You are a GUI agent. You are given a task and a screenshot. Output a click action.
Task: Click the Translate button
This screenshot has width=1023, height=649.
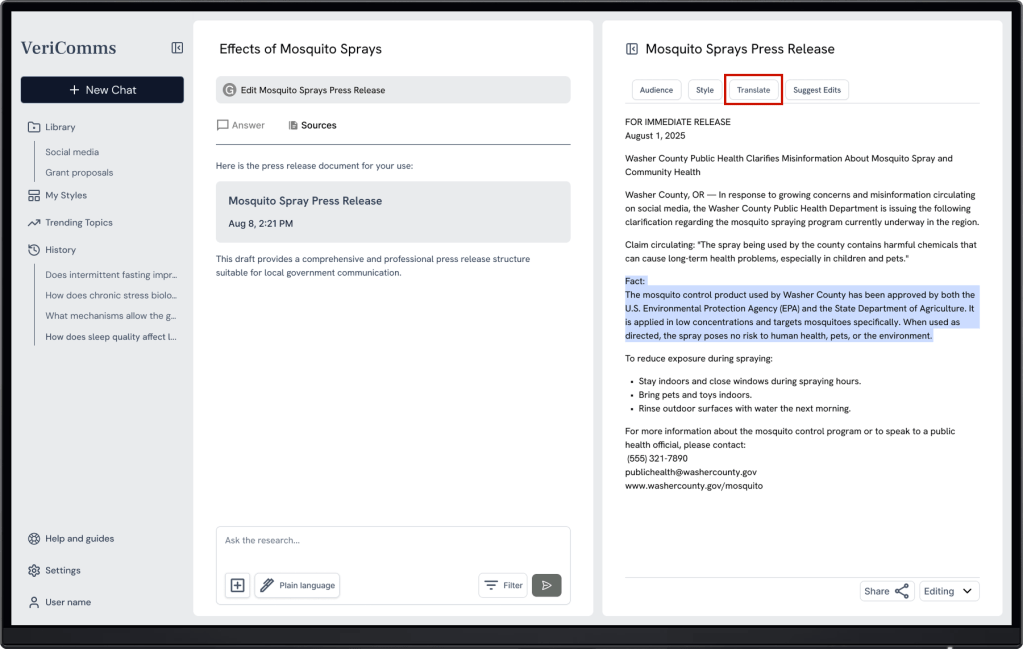tap(753, 90)
